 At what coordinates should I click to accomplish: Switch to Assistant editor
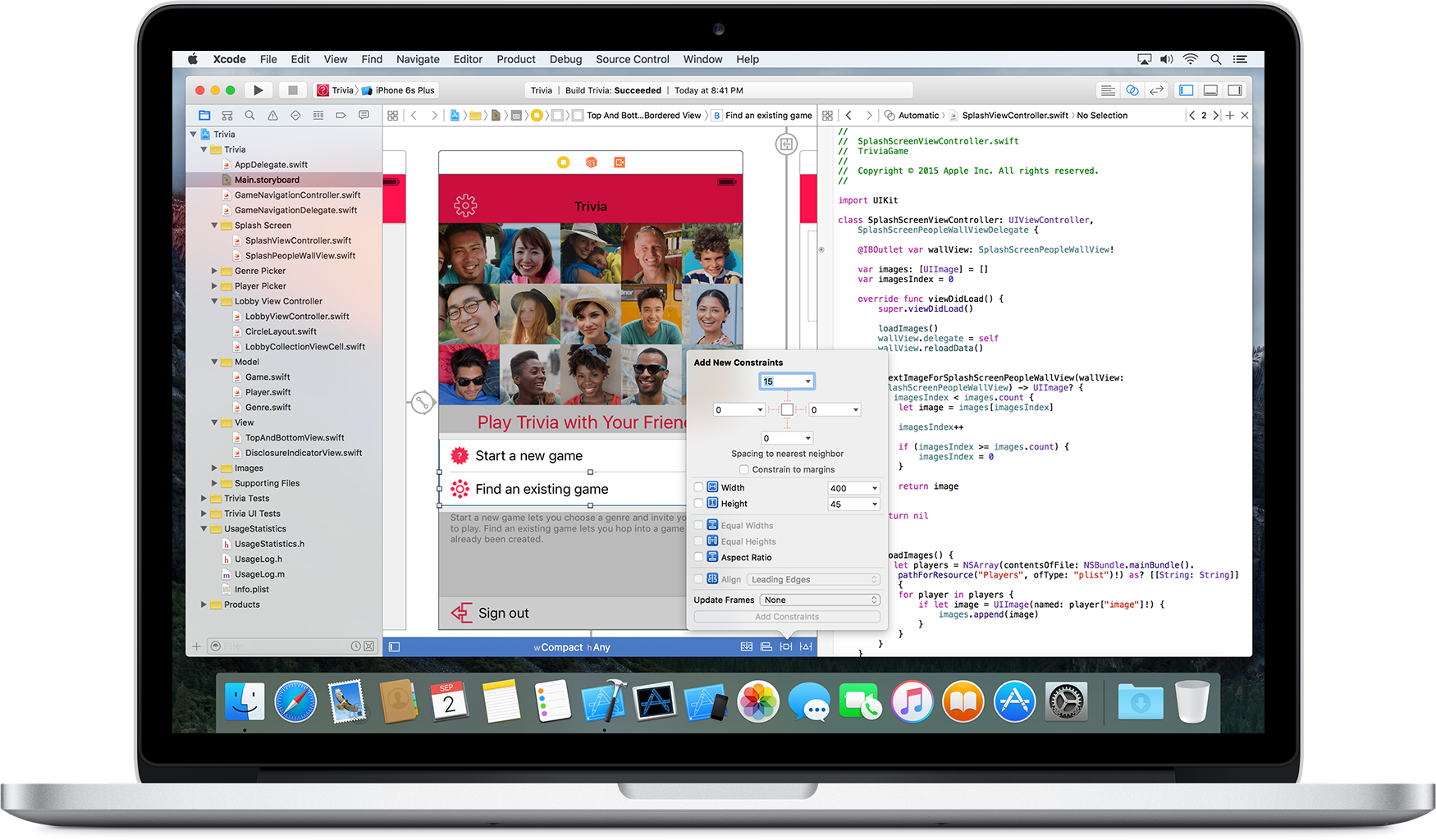(1132, 90)
